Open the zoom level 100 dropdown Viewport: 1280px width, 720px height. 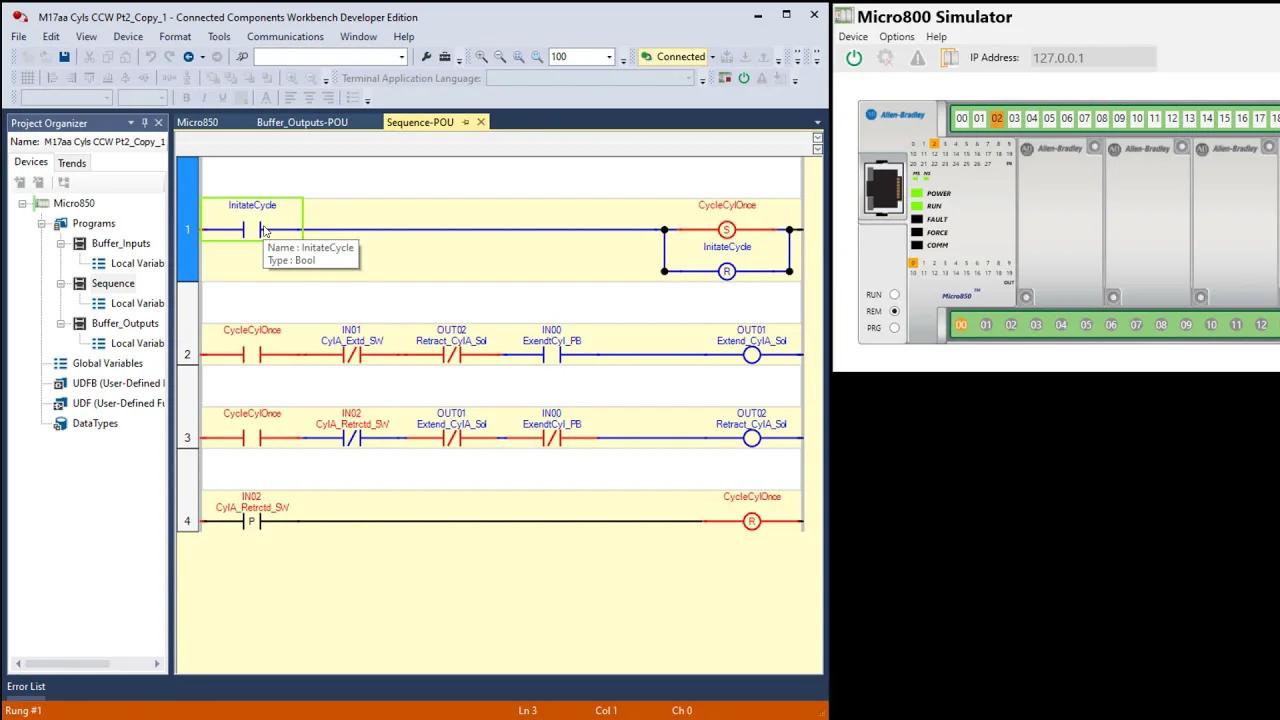coord(608,57)
